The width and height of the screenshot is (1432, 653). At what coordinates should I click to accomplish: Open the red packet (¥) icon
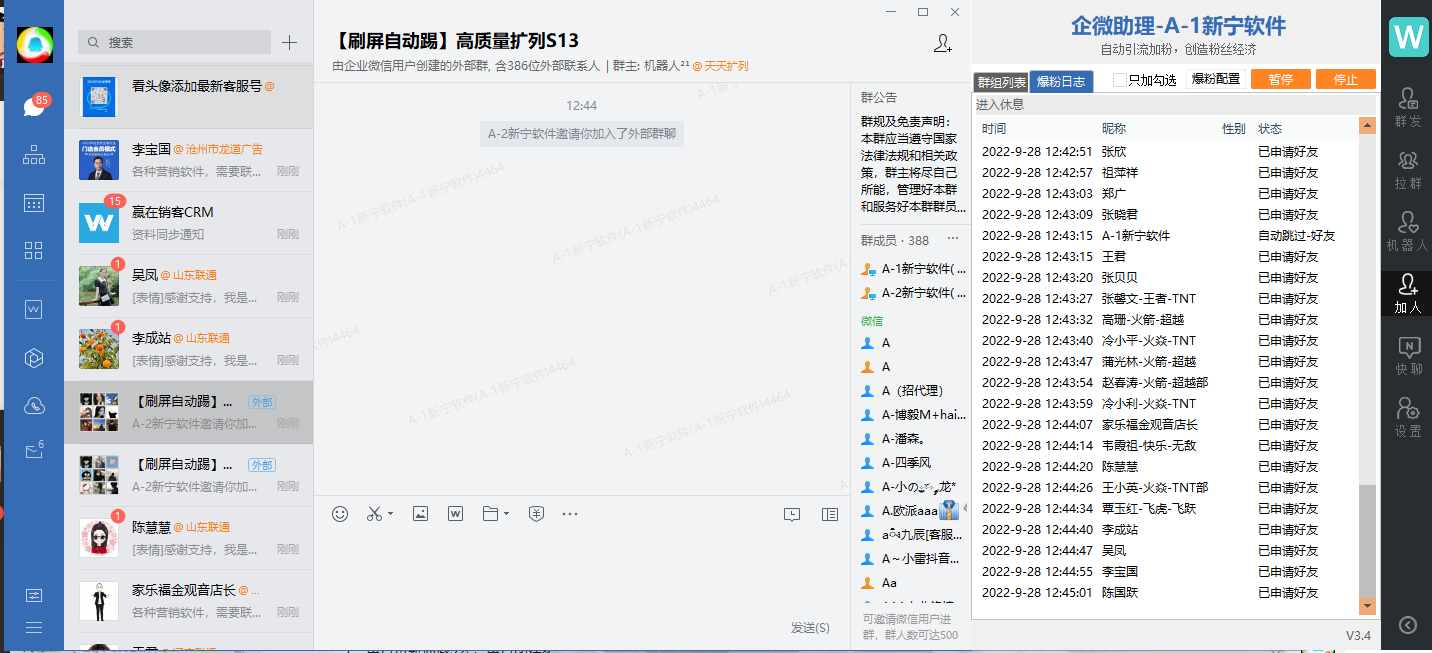tap(536, 514)
